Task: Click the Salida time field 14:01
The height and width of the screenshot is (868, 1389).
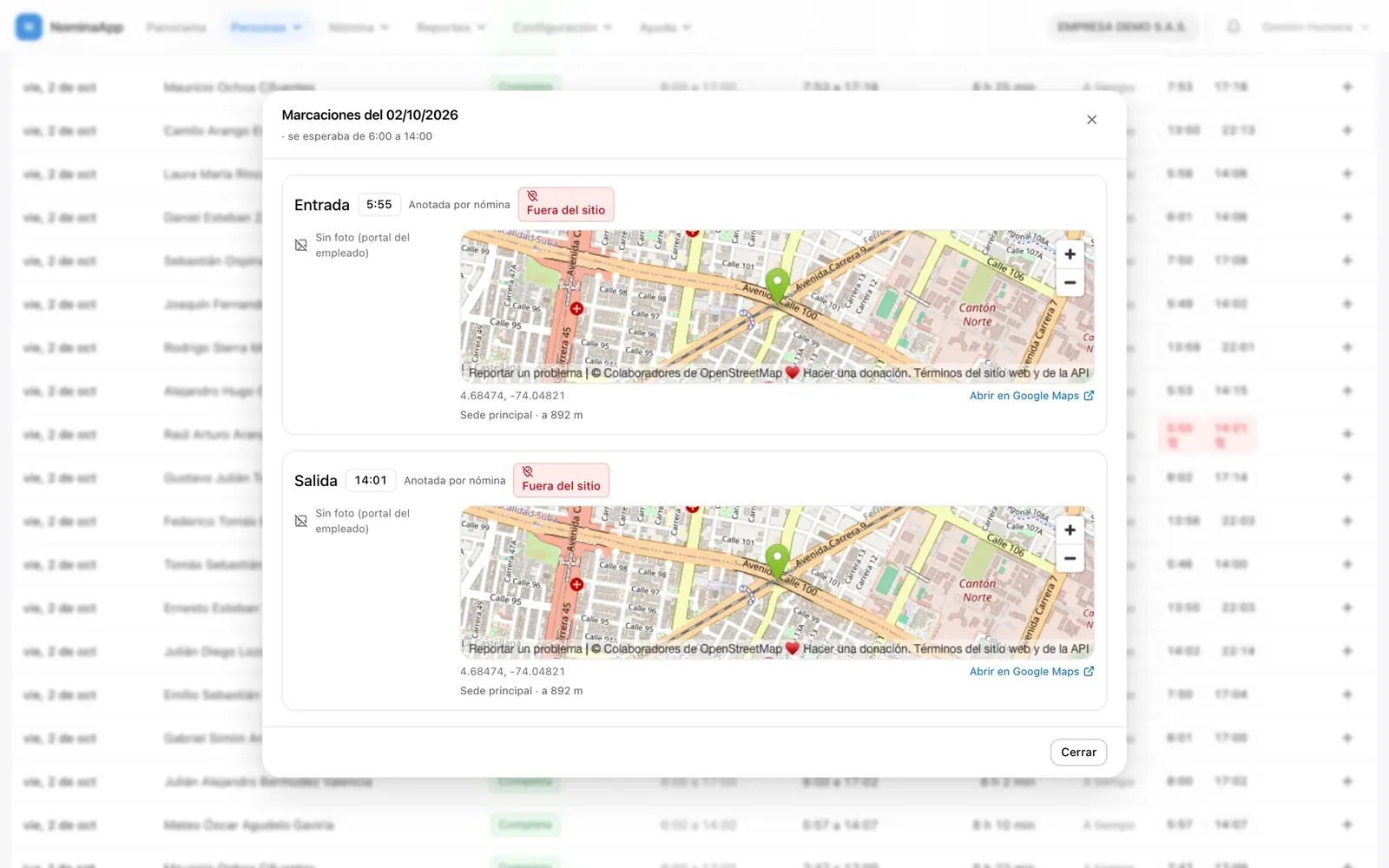Action: (371, 481)
